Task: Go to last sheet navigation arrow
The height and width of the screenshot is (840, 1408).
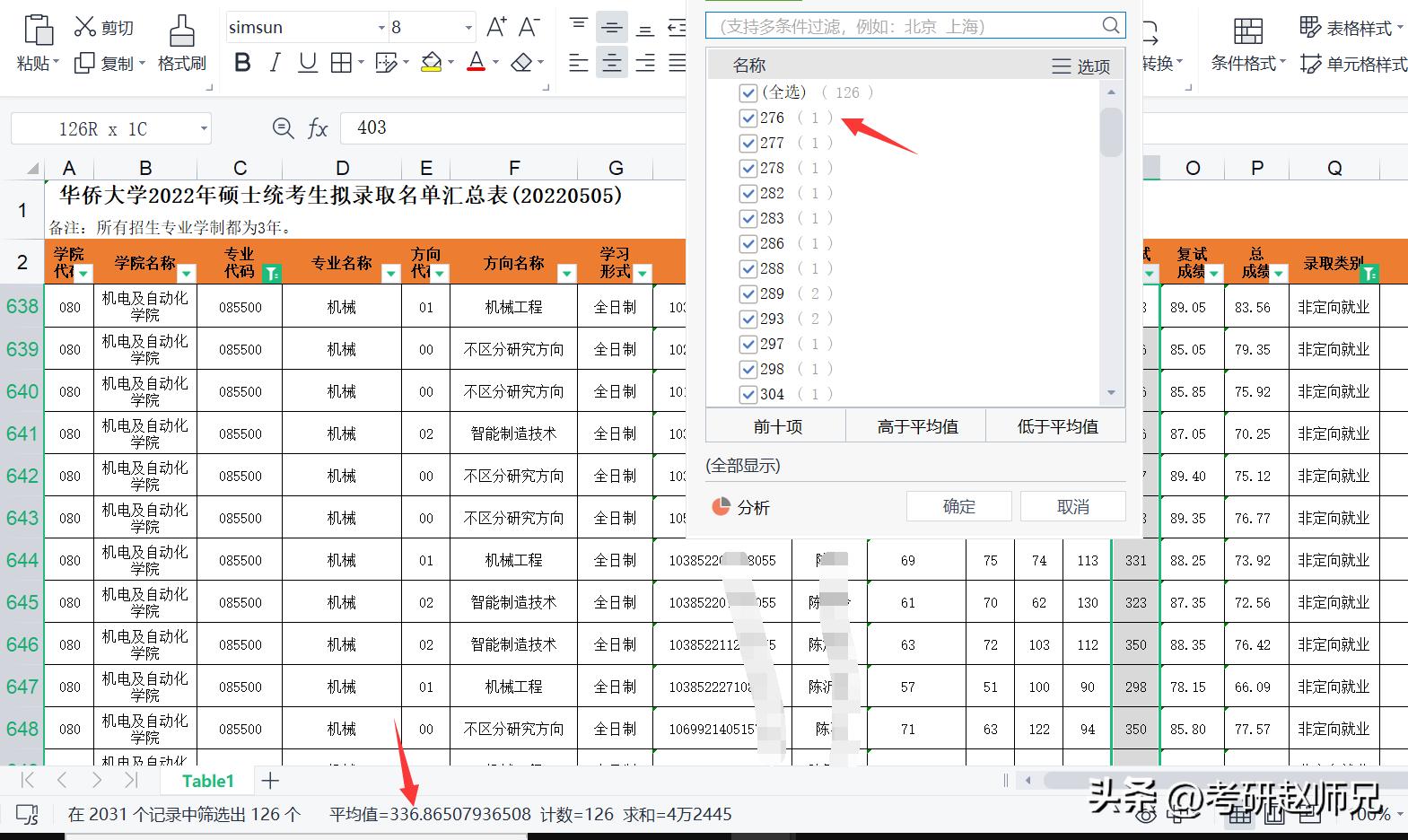Action: coord(131,780)
